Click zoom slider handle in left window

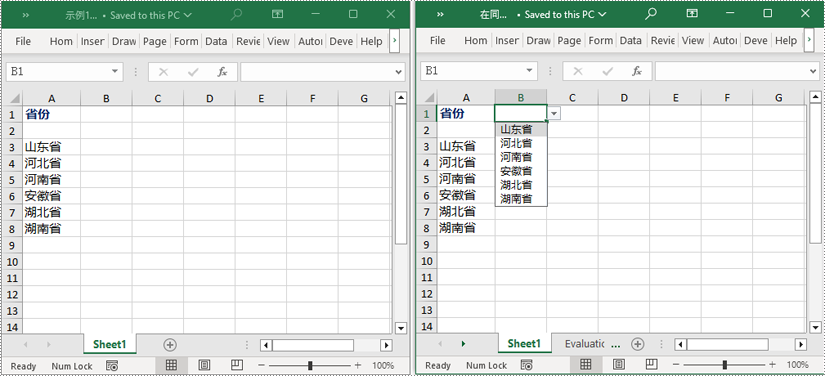point(310,365)
